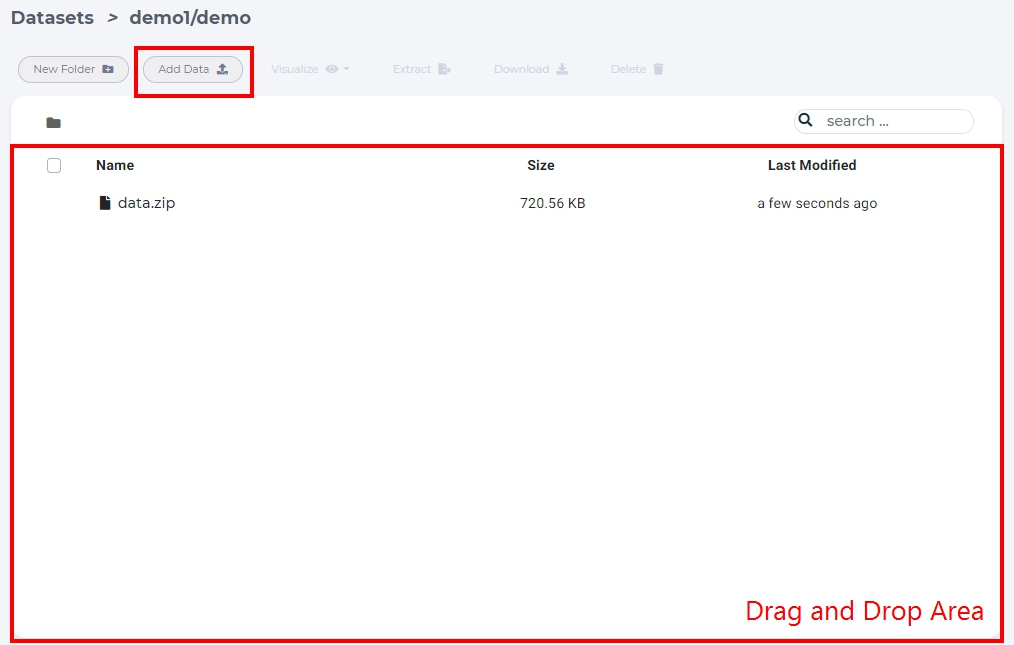
Task: Select the data.zip file name
Action: (x=147, y=203)
